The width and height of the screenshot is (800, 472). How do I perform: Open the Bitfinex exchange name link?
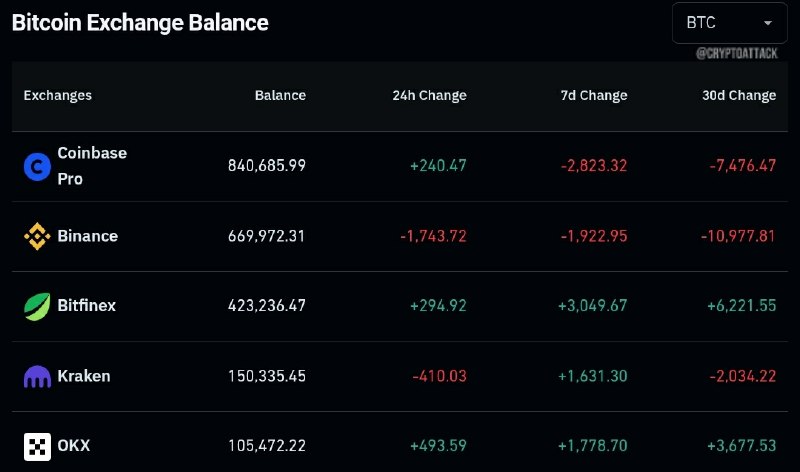point(86,305)
